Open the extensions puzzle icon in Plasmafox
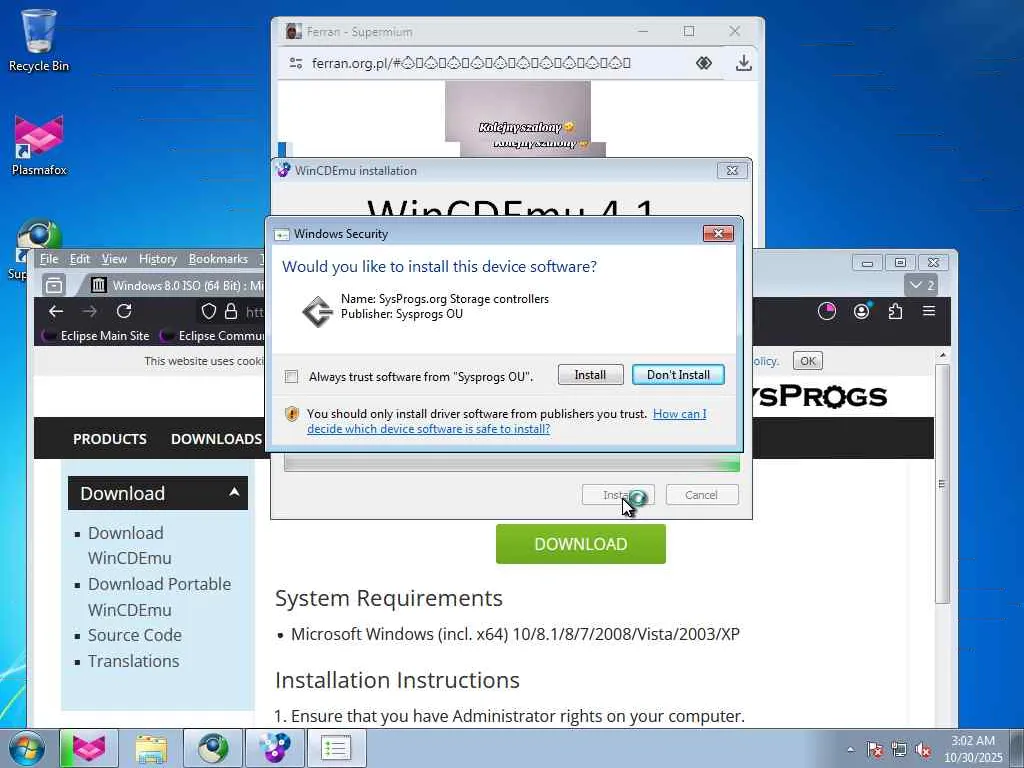The image size is (1024, 768). (x=895, y=312)
